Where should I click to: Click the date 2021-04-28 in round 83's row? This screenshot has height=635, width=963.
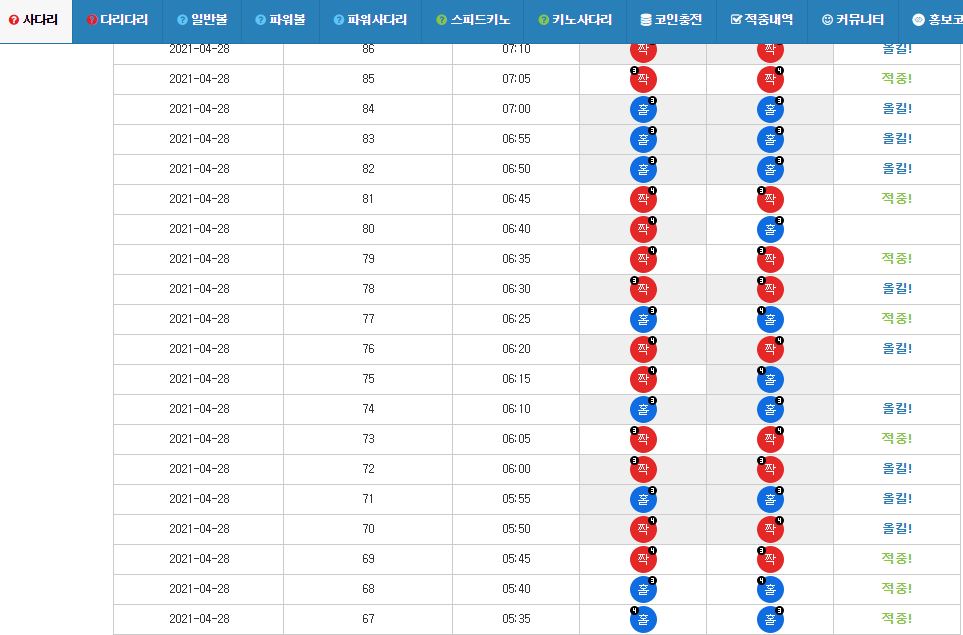click(199, 139)
